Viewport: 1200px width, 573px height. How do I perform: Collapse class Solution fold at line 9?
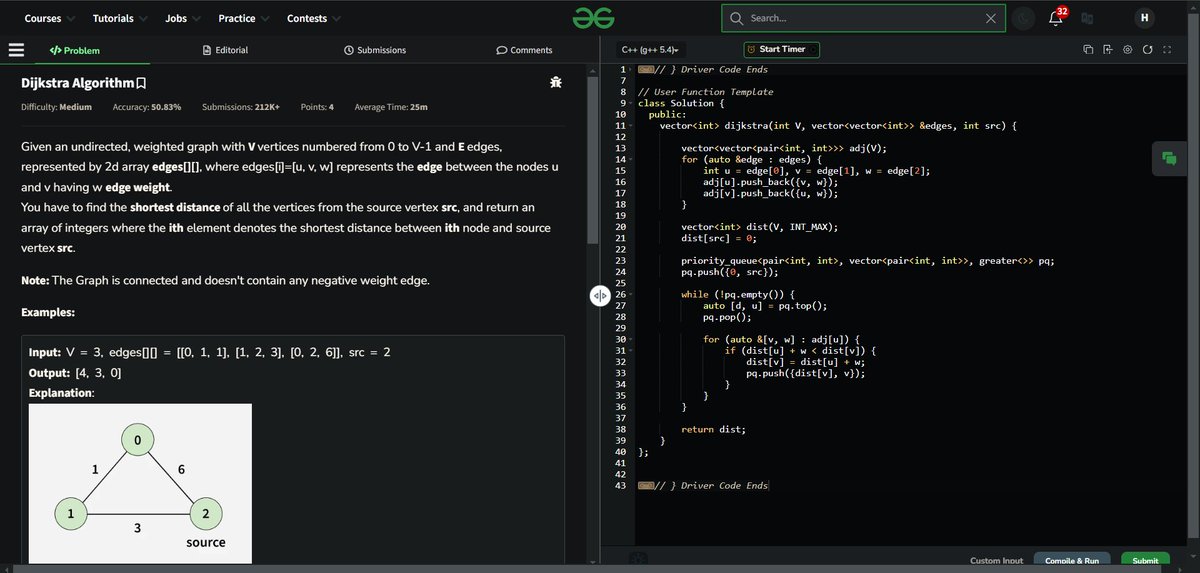point(630,103)
